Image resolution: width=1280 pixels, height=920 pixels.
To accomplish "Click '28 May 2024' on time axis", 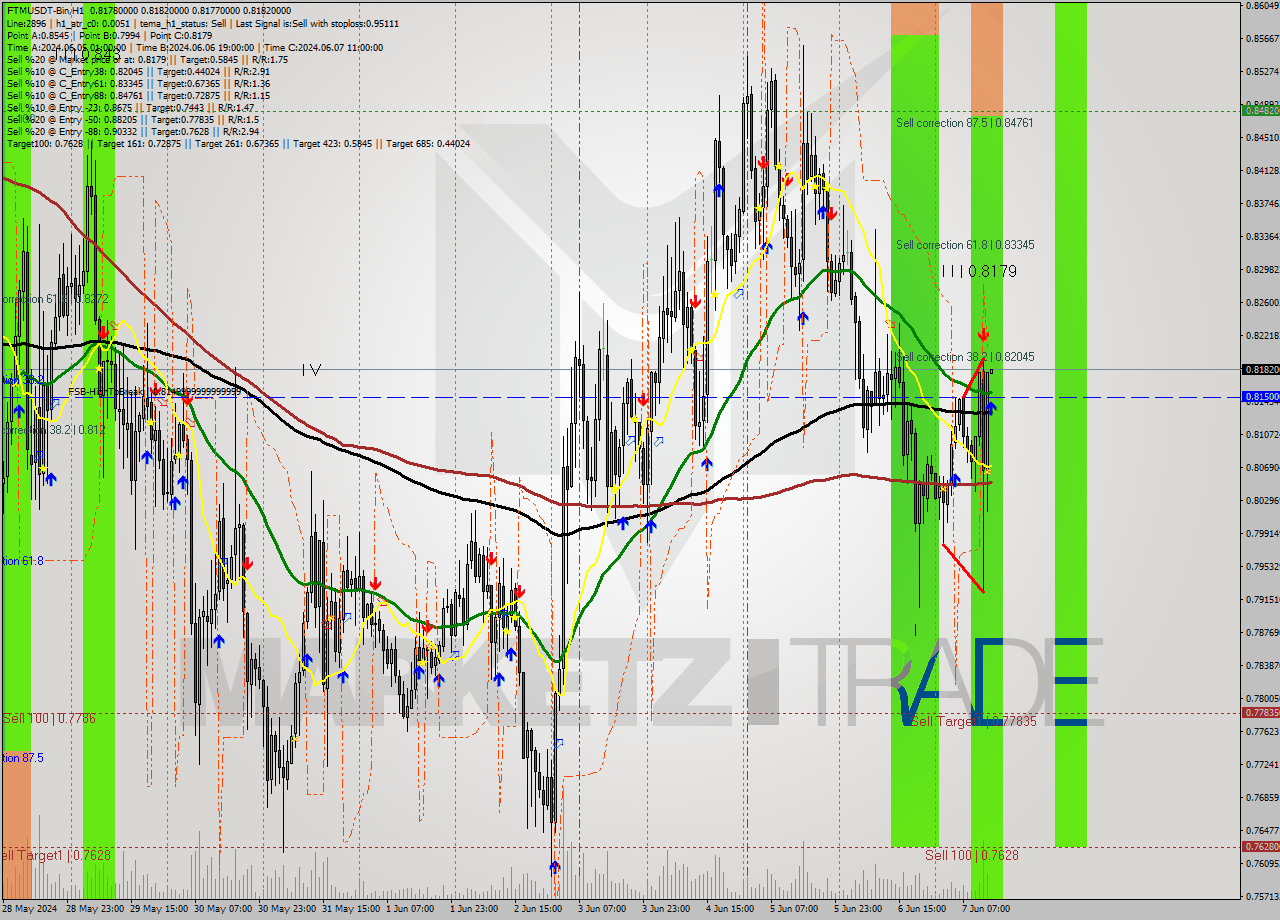I will [30, 909].
